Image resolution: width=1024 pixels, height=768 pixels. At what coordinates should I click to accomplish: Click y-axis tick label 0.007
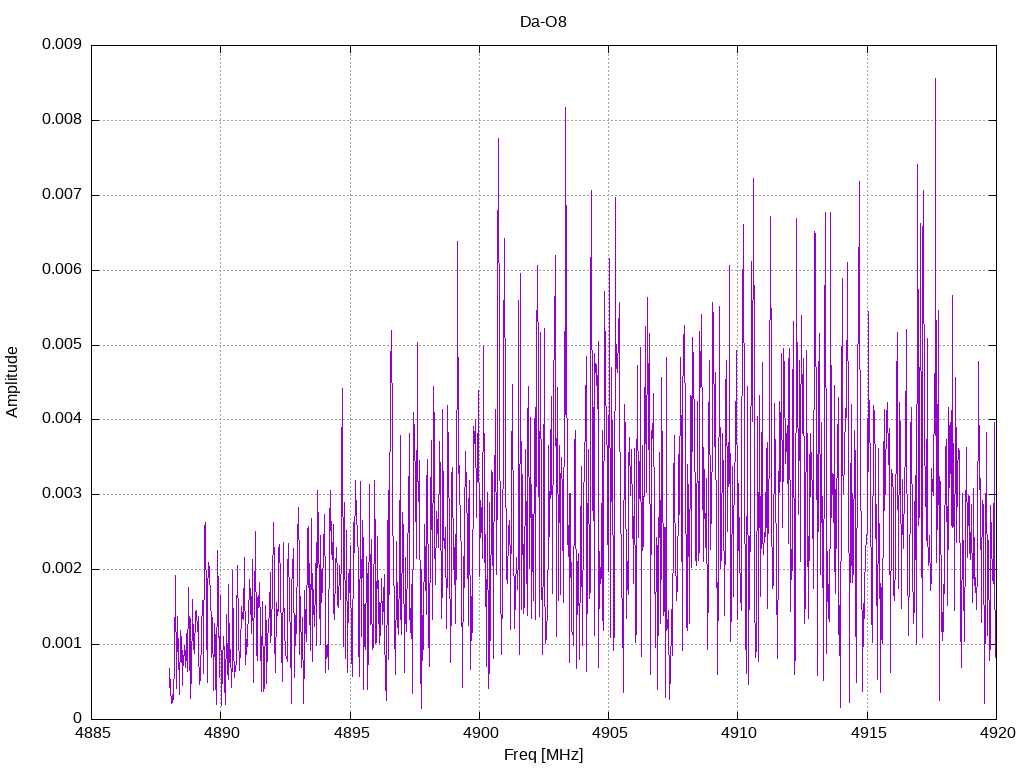62,195
